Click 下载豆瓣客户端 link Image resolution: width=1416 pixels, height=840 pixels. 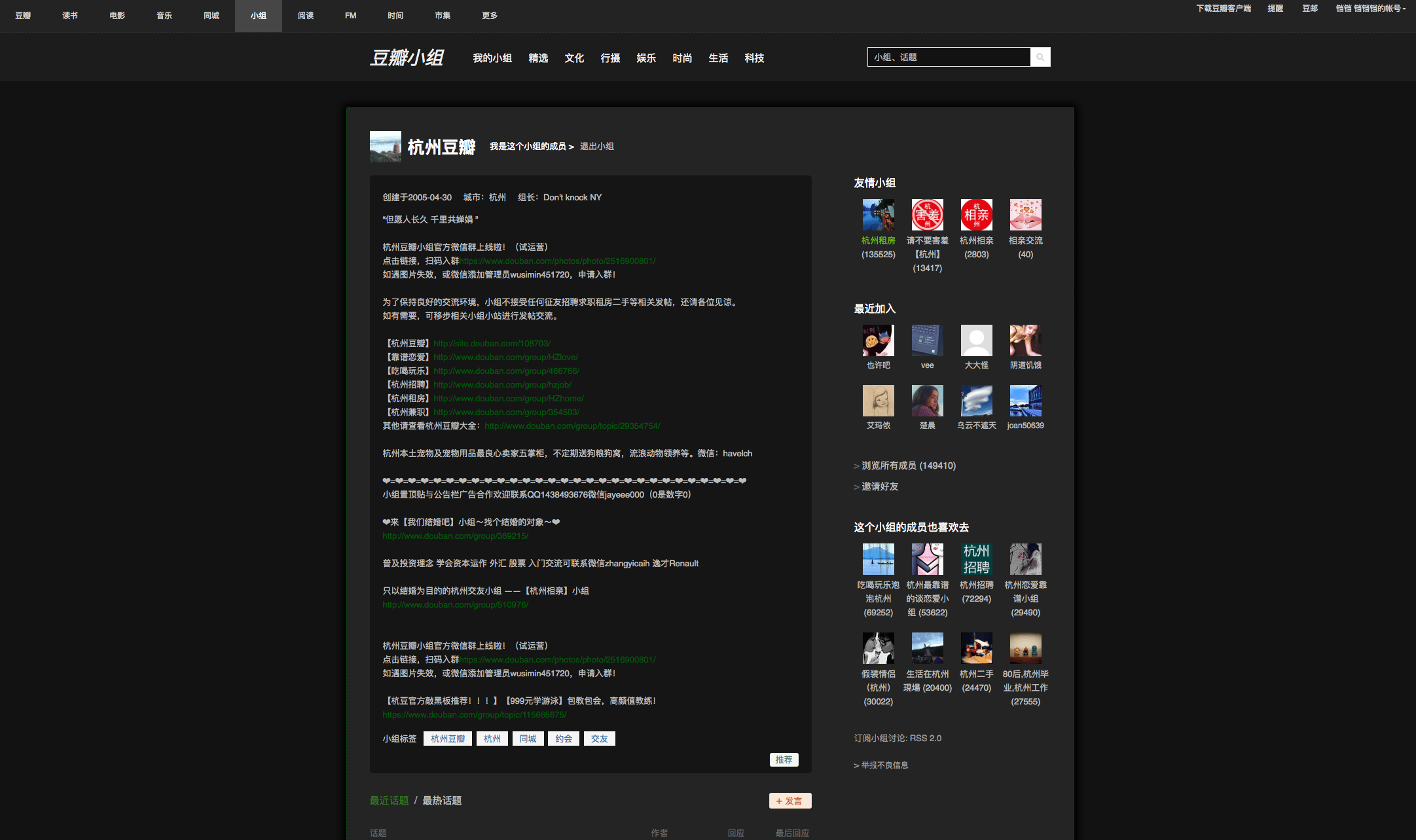click(x=1224, y=9)
